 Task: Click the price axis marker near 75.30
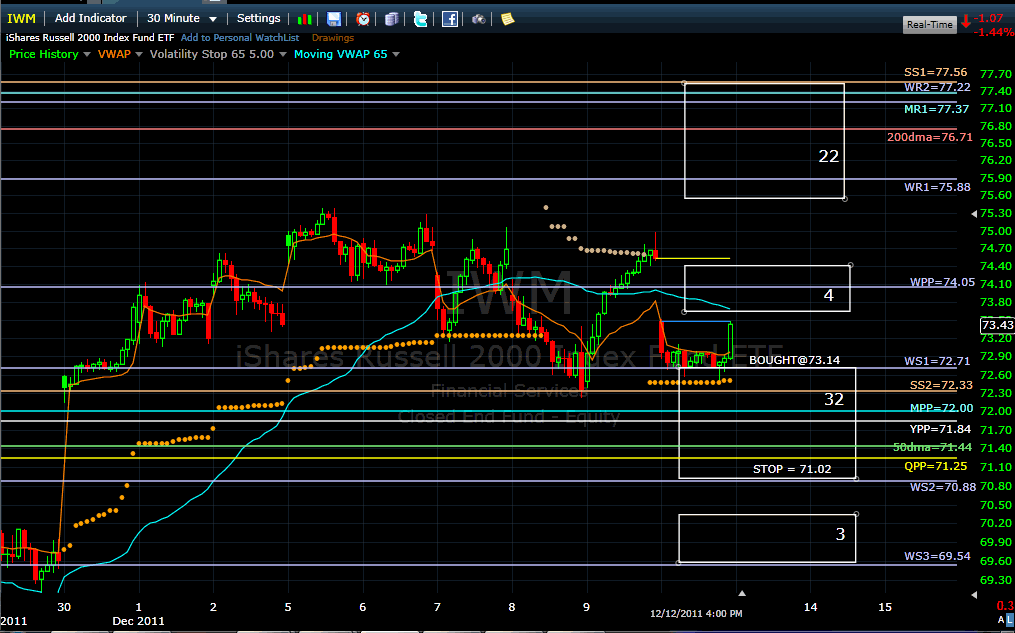pos(974,214)
